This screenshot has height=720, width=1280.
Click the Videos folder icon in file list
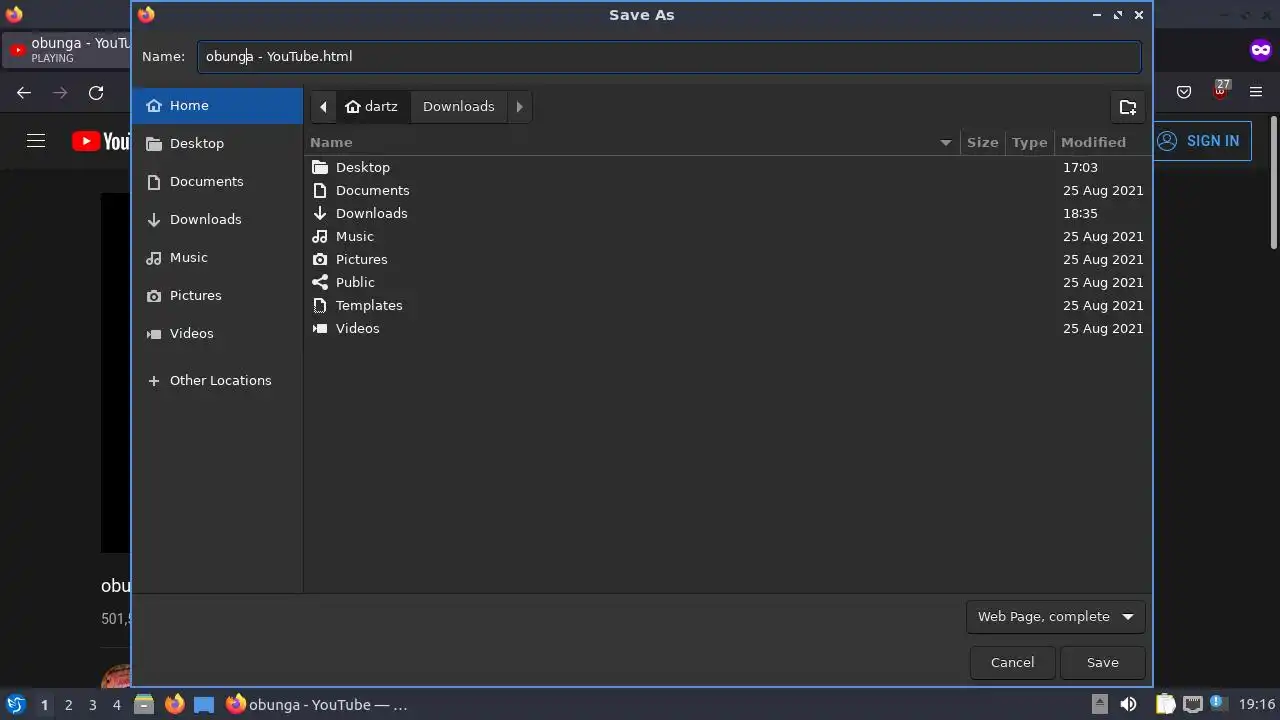pos(320,328)
